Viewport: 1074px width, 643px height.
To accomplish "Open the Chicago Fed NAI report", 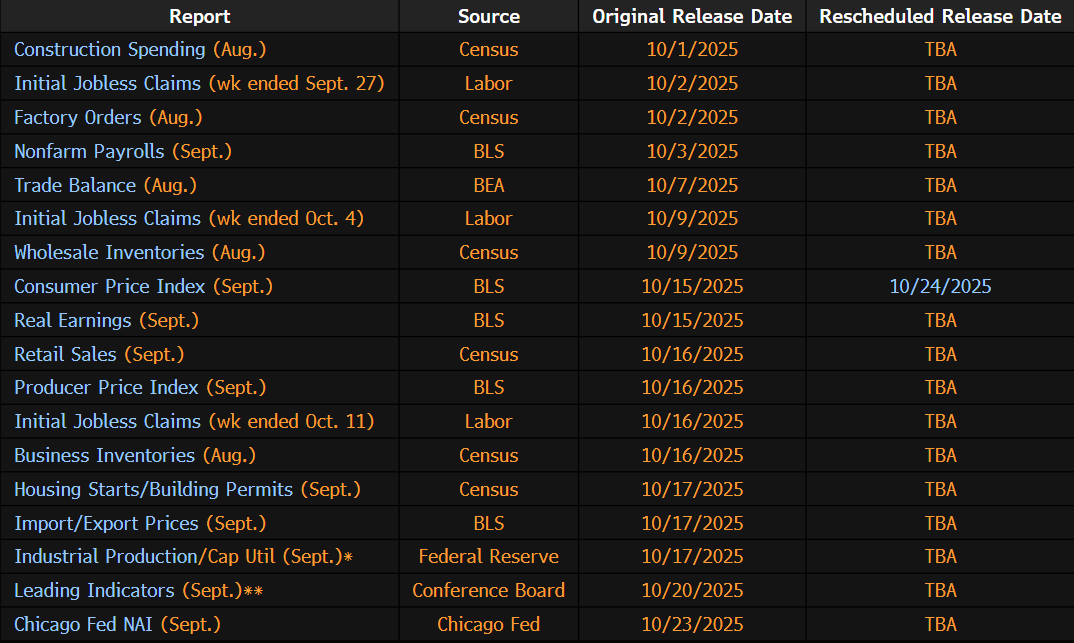I will coord(84,624).
